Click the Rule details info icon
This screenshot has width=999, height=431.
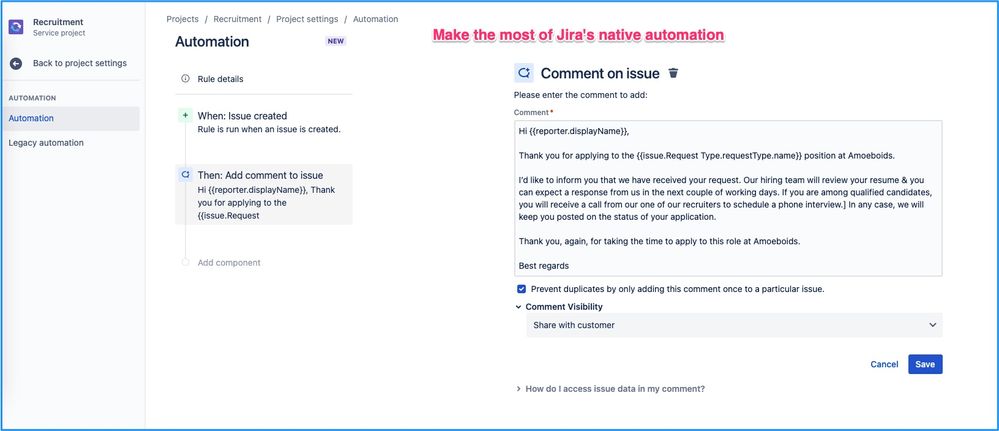185,79
